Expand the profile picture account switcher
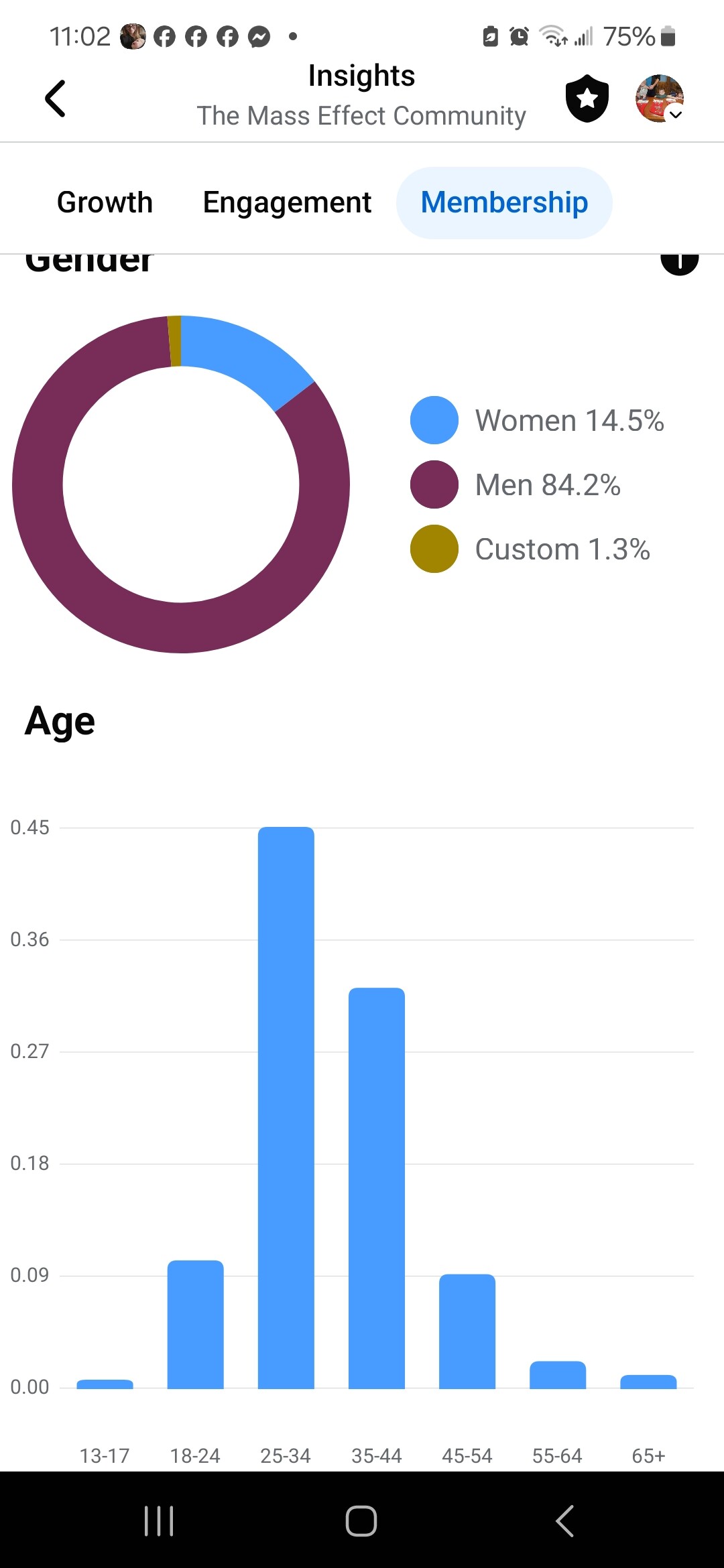The image size is (724, 1568). point(660,99)
